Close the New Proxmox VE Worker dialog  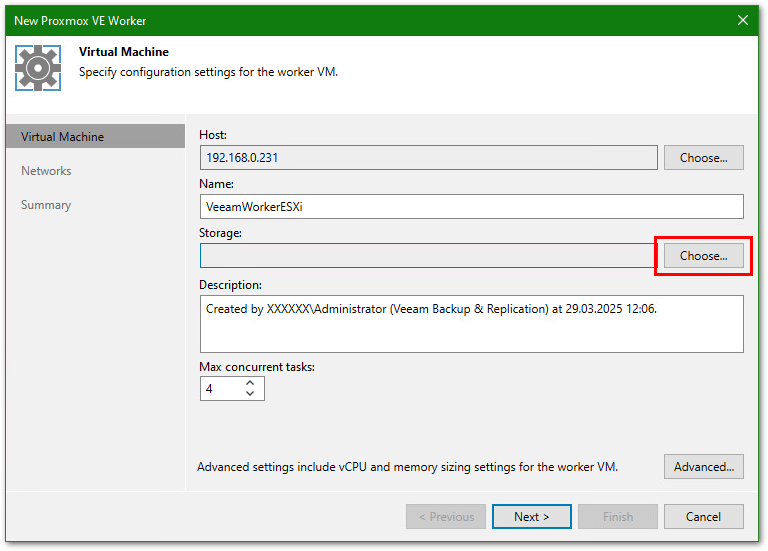tap(743, 20)
